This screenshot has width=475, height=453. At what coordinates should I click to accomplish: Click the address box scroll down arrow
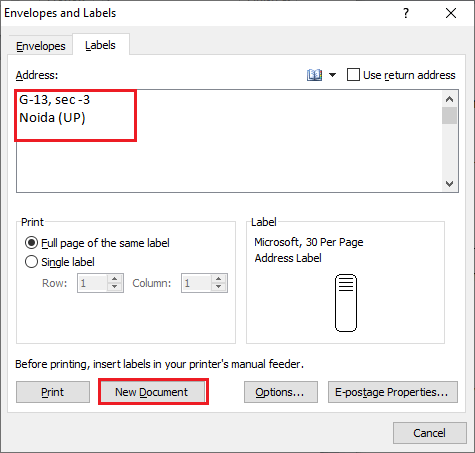click(x=449, y=184)
